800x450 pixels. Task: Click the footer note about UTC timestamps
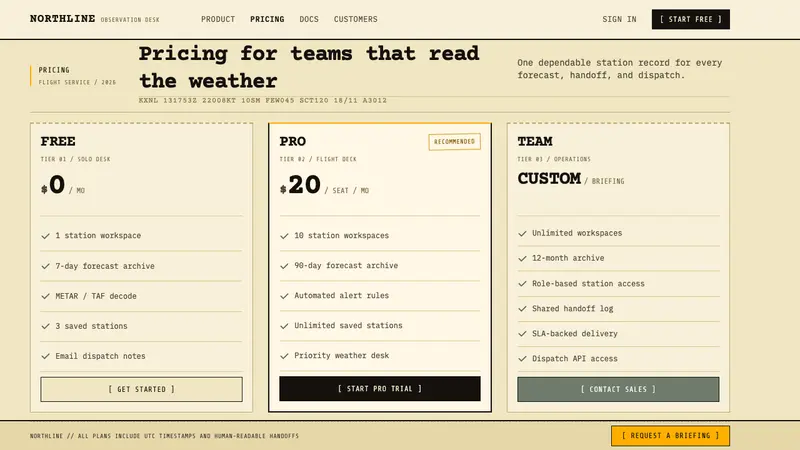(164, 436)
